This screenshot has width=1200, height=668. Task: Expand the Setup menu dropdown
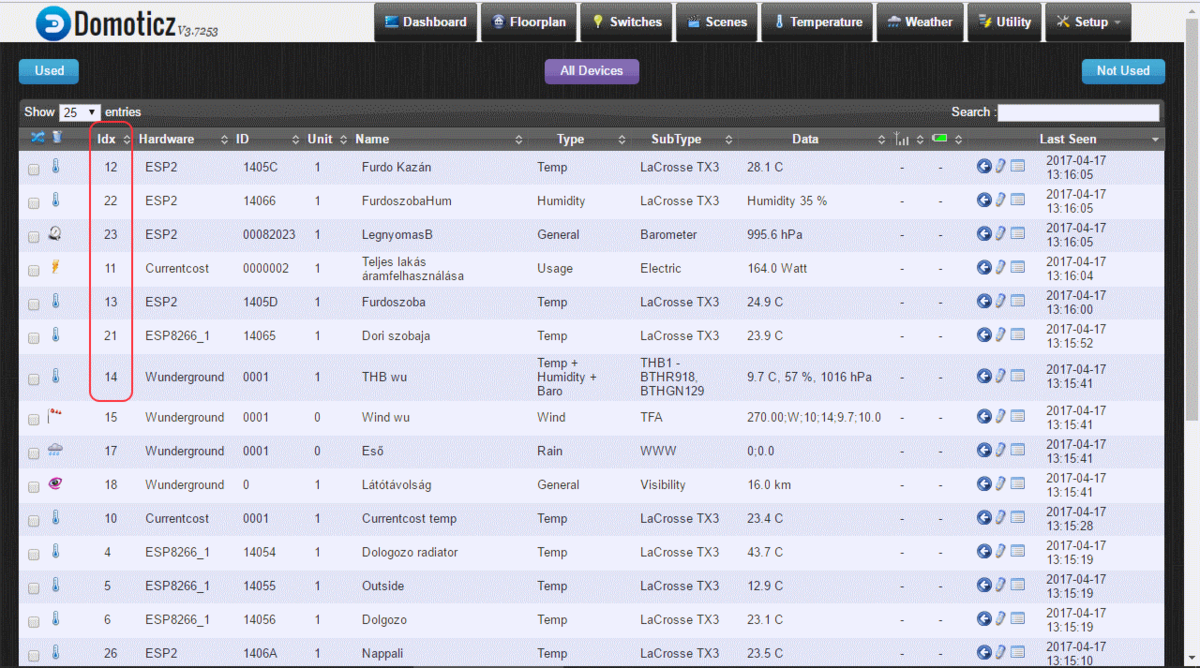(x=1087, y=22)
